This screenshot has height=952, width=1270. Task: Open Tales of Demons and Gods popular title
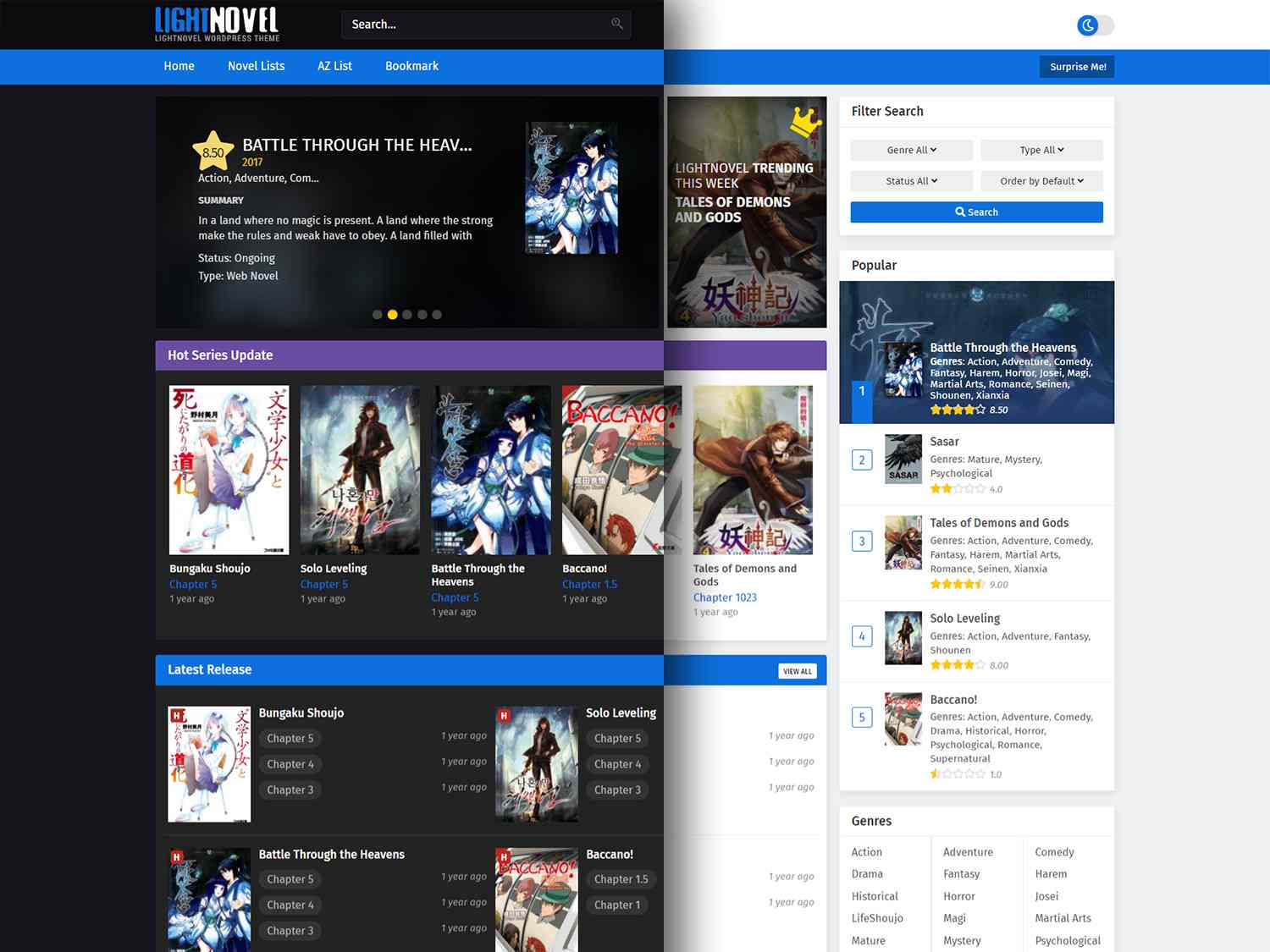point(999,523)
